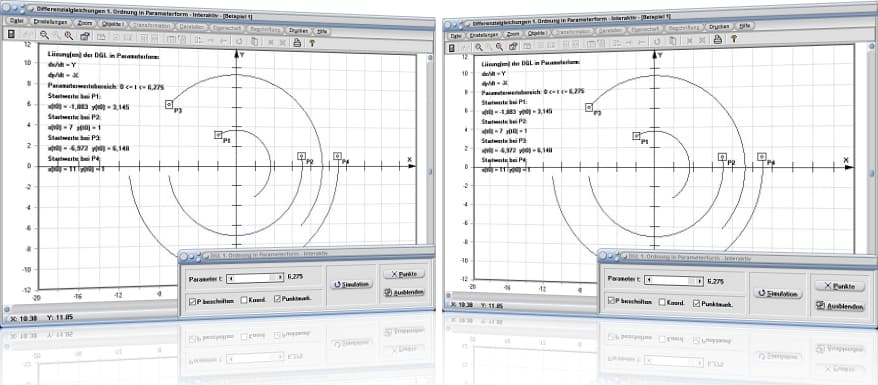Click the printer icon in left window toolbar
The width and height of the screenshot is (878, 385).
(x=297, y=43)
